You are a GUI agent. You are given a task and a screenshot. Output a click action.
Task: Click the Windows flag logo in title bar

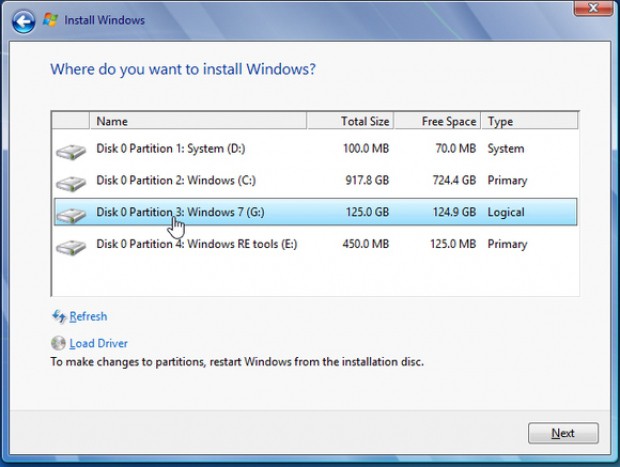[x=50, y=19]
